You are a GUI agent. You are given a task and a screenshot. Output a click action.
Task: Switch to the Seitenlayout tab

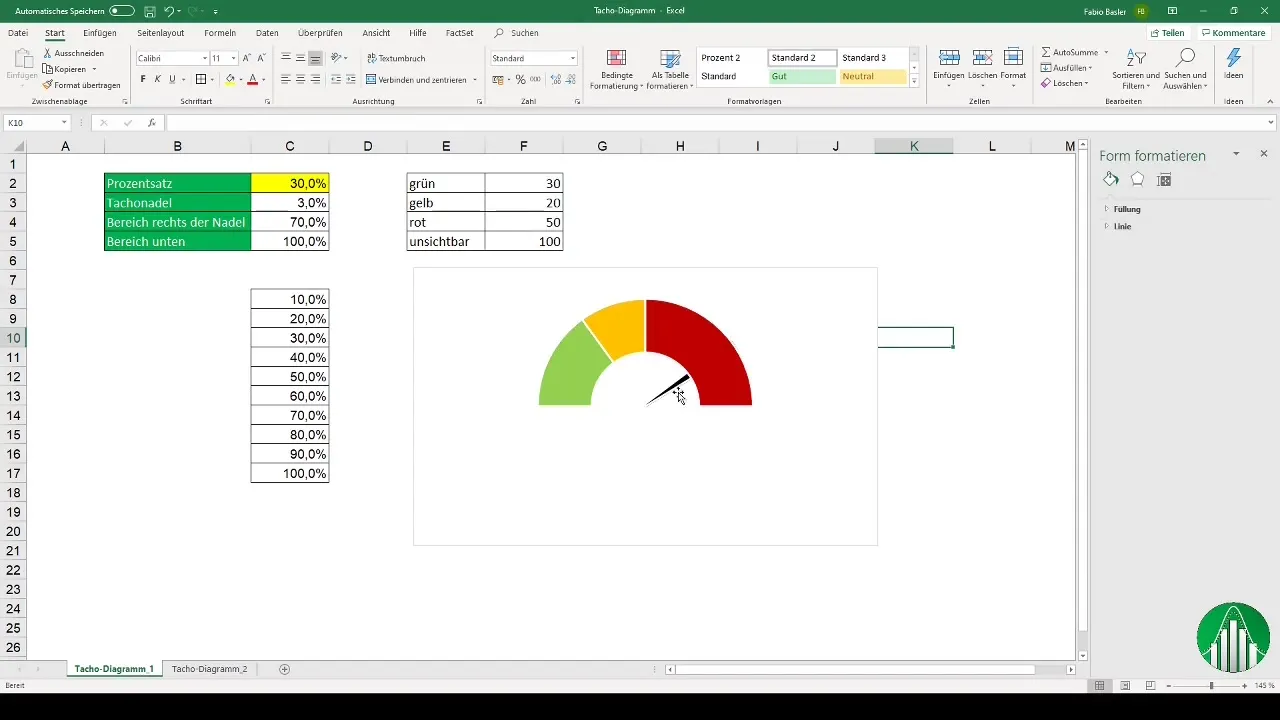click(x=161, y=33)
